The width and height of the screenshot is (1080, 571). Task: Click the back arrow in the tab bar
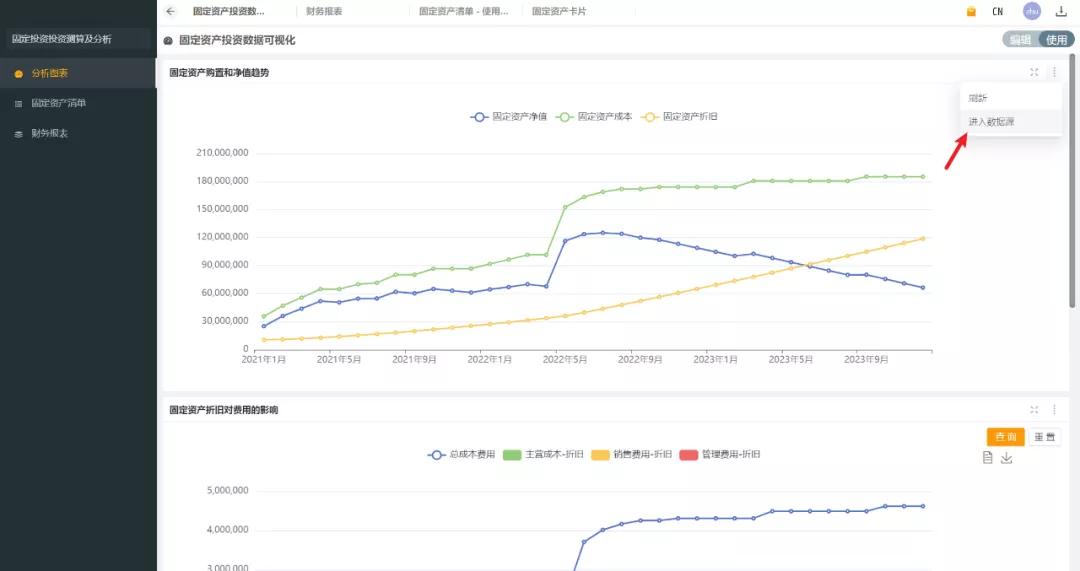[171, 11]
